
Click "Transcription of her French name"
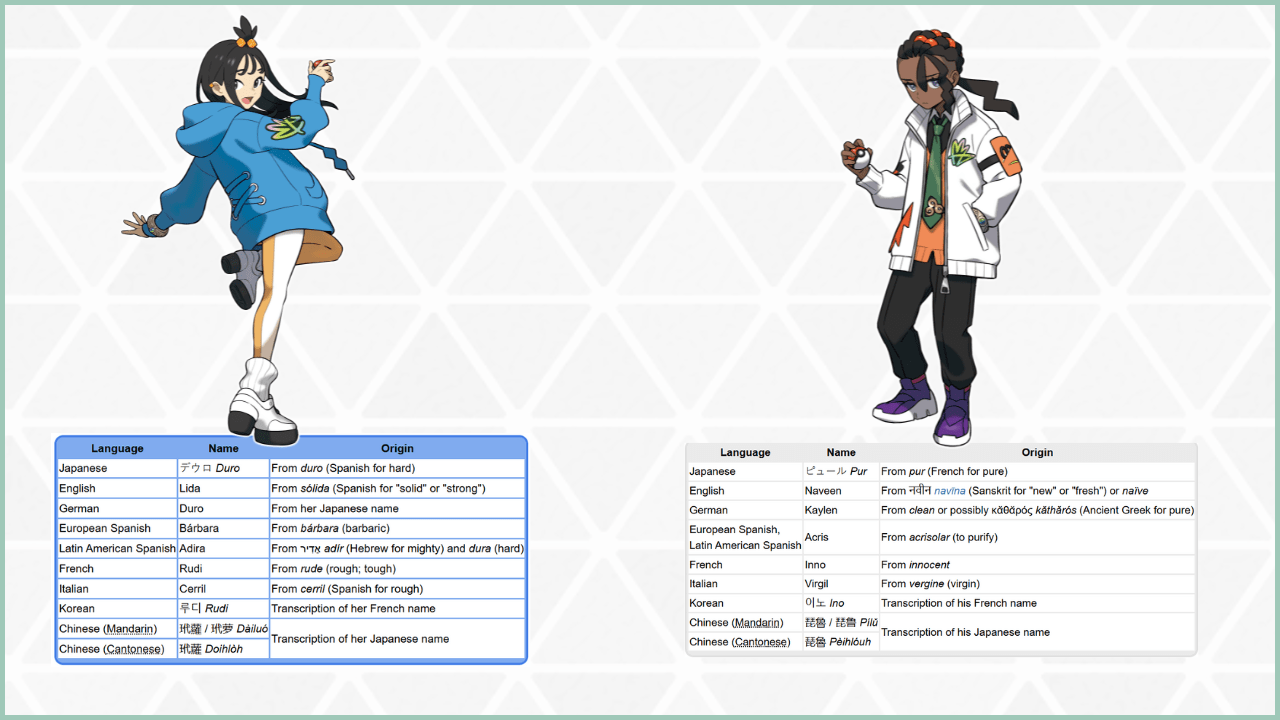(x=354, y=608)
